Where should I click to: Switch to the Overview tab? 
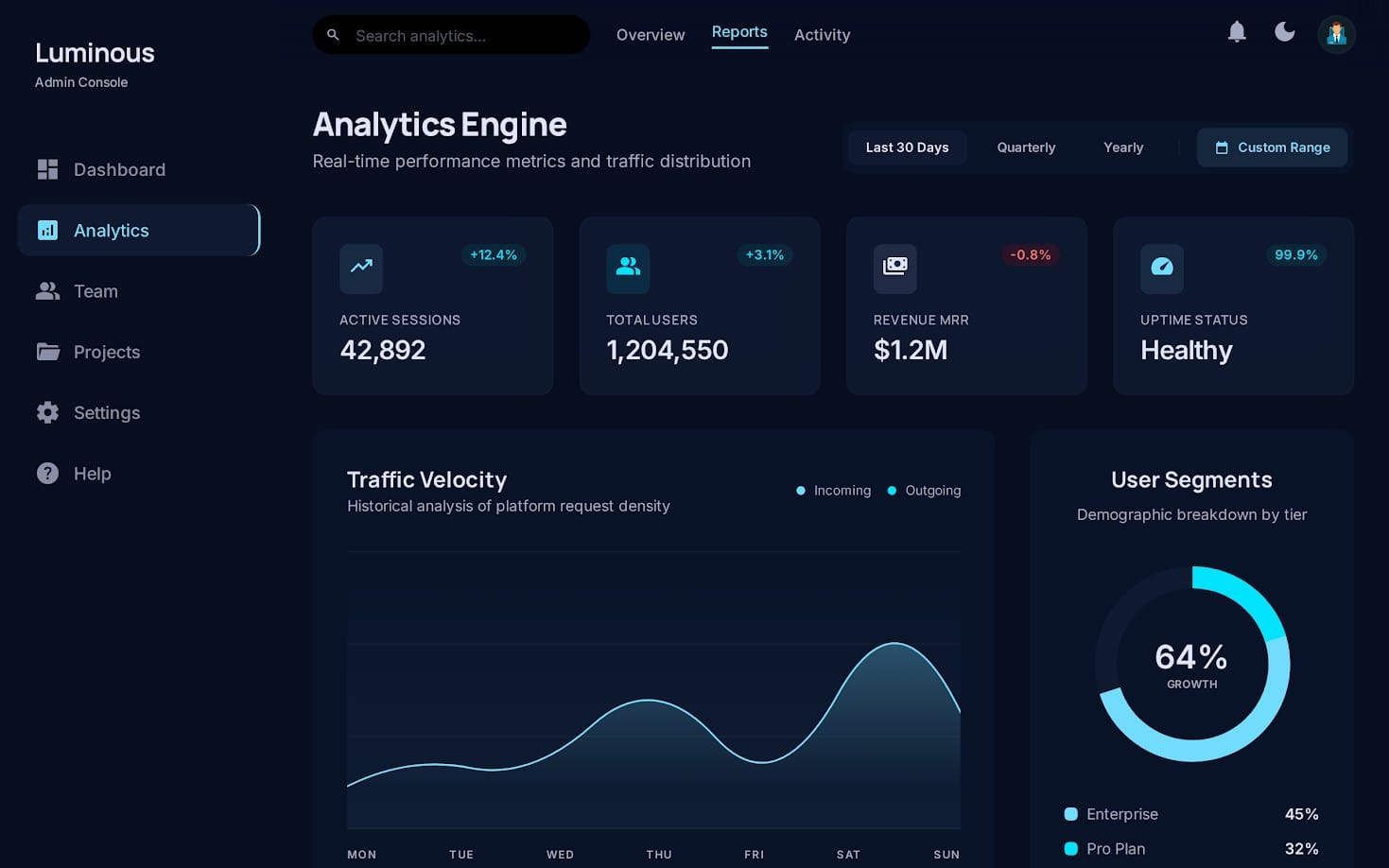point(651,35)
